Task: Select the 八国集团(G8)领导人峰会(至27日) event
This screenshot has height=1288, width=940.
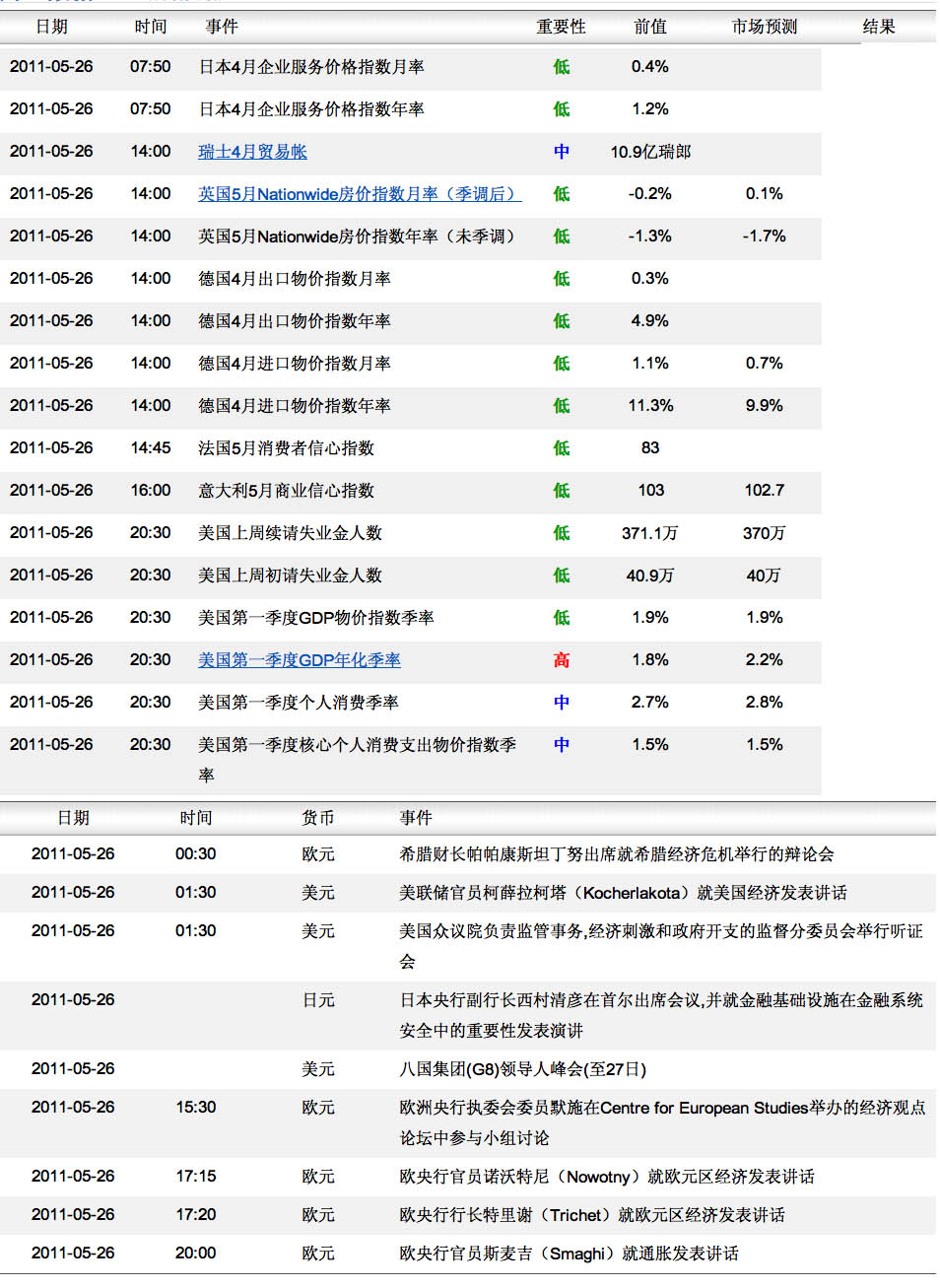Action: click(523, 1069)
